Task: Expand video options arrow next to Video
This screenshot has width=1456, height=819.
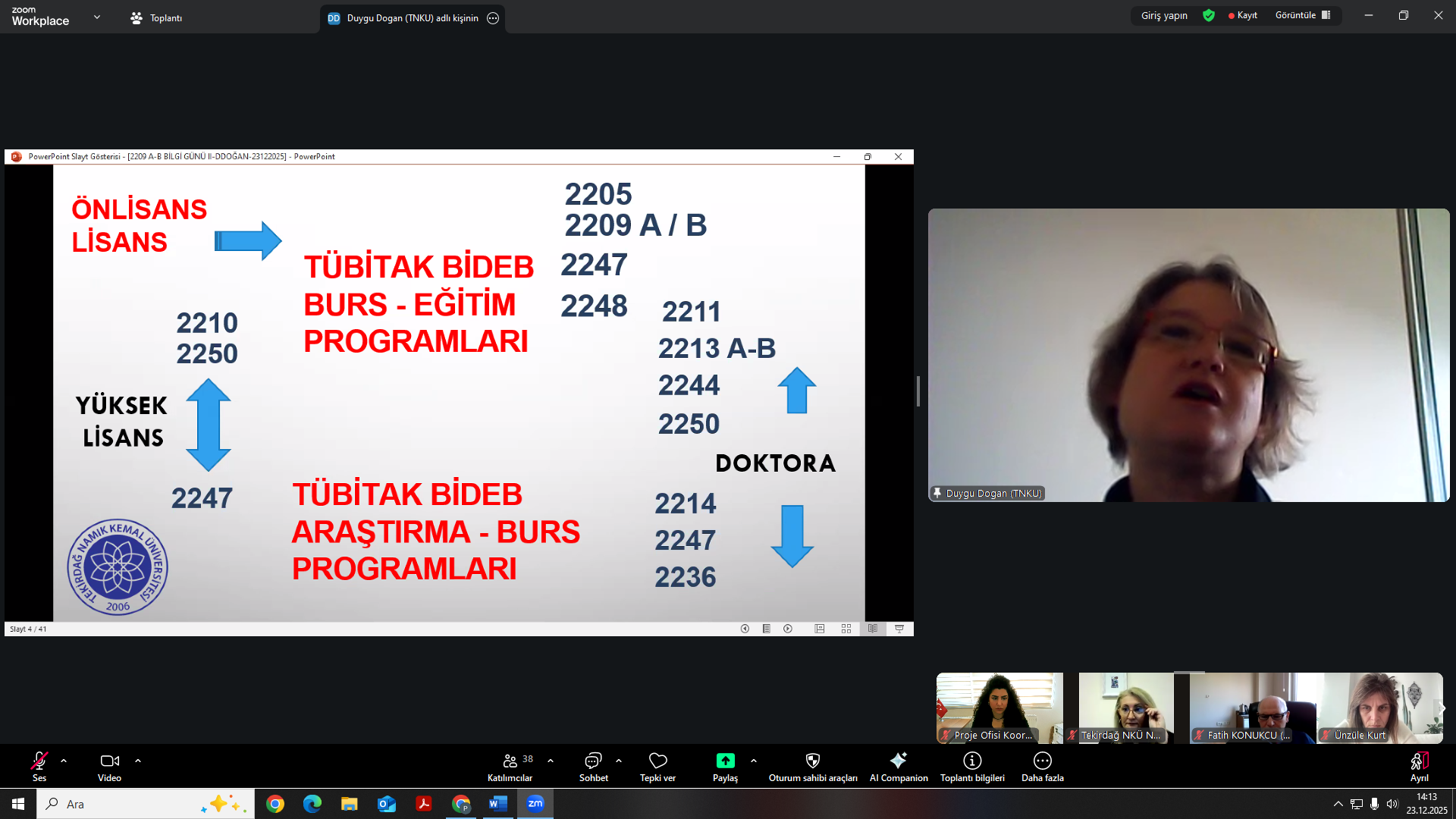Action: [x=138, y=761]
